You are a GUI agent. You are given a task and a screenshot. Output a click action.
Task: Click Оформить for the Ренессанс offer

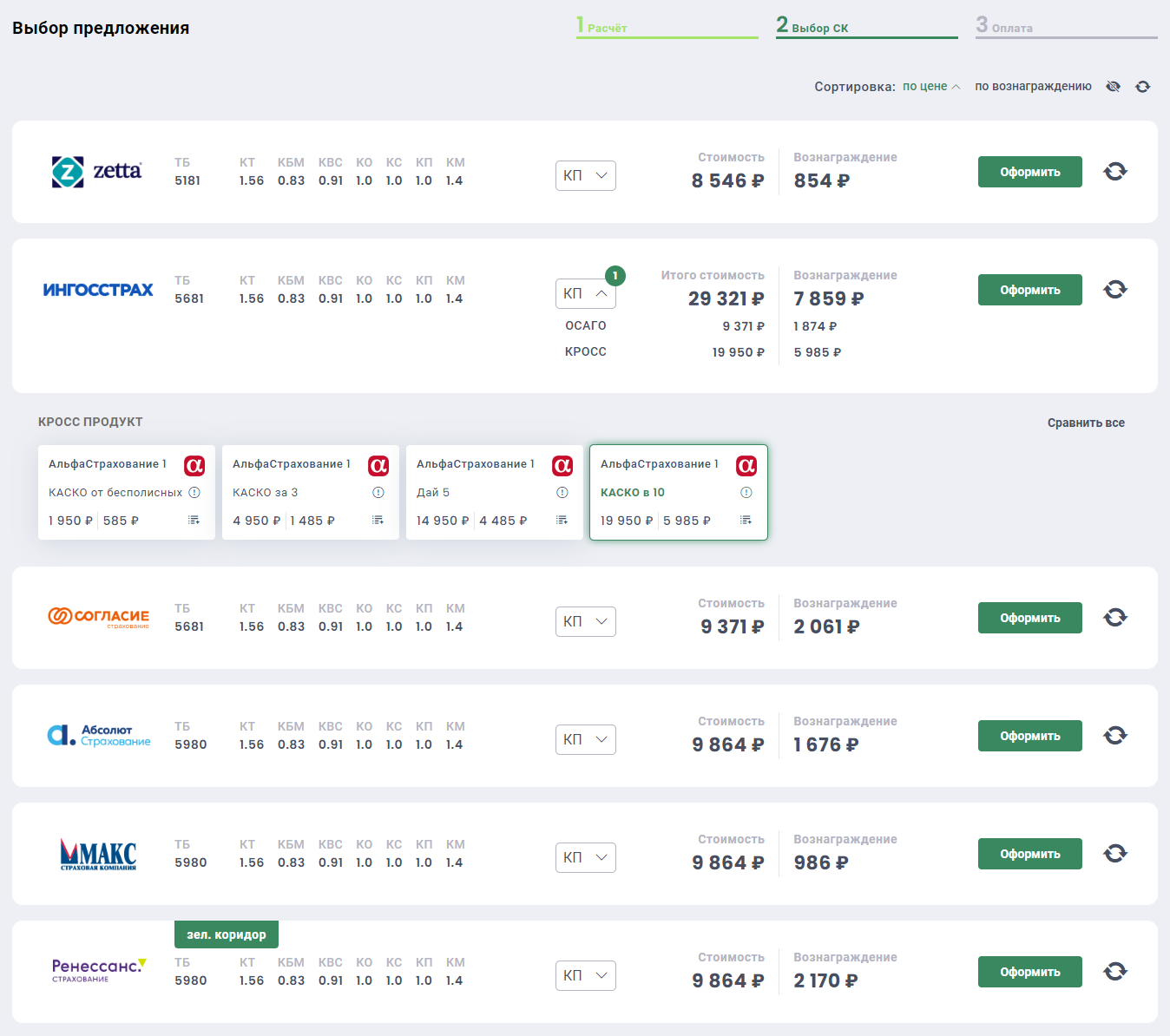(1029, 972)
